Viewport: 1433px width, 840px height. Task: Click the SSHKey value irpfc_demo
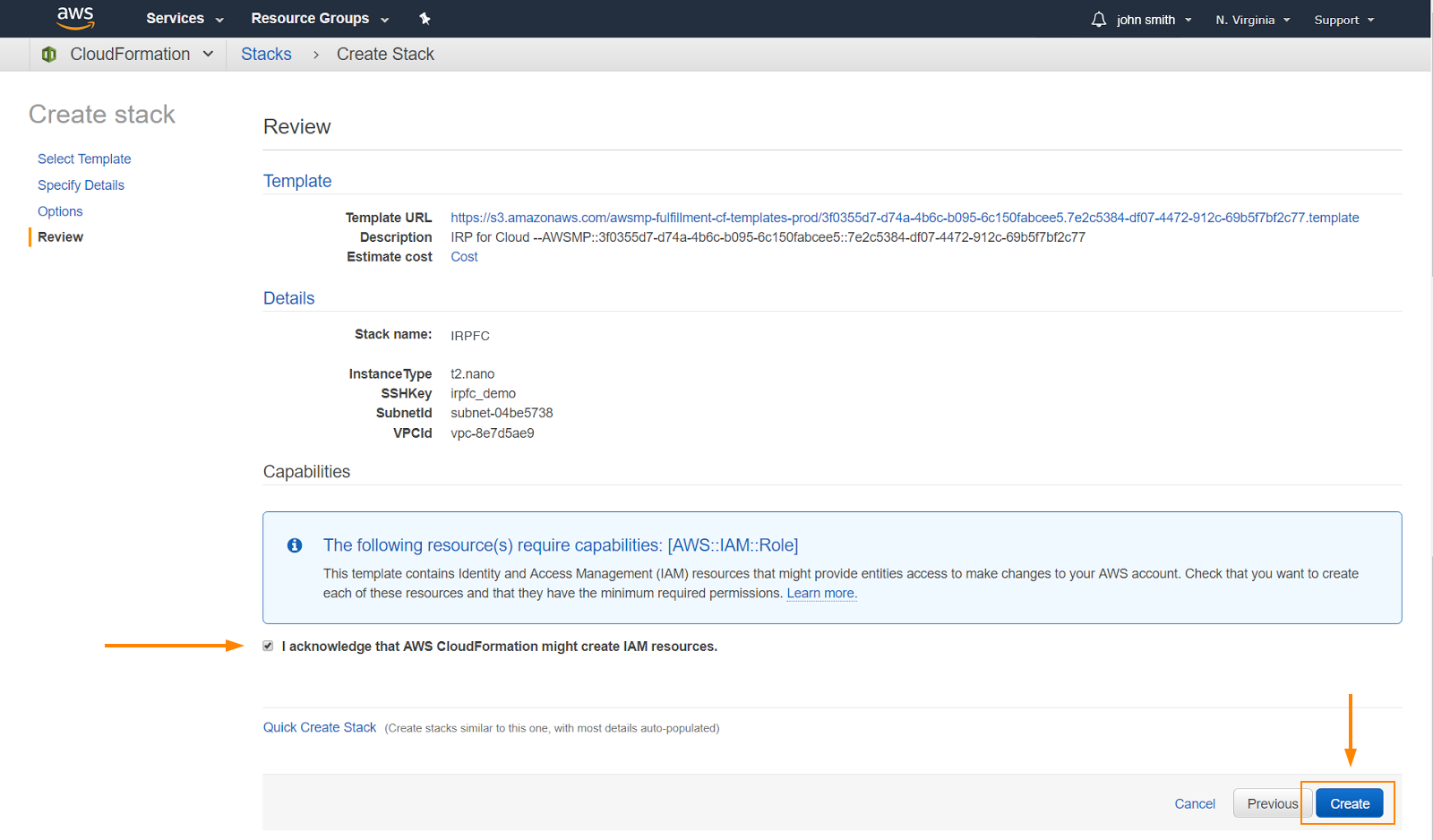[x=484, y=394]
